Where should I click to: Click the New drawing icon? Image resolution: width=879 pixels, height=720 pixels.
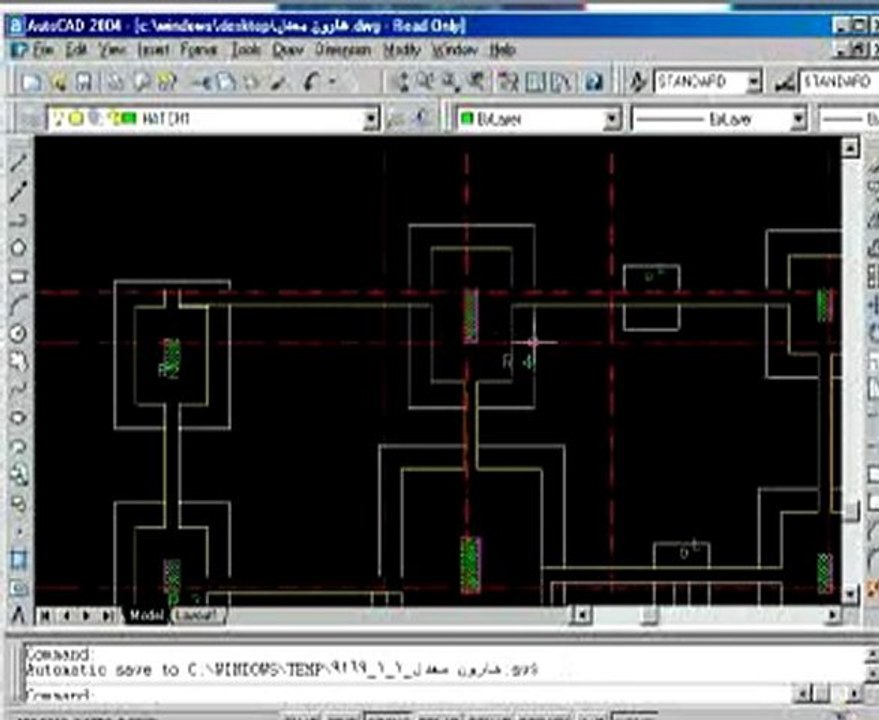pos(31,82)
